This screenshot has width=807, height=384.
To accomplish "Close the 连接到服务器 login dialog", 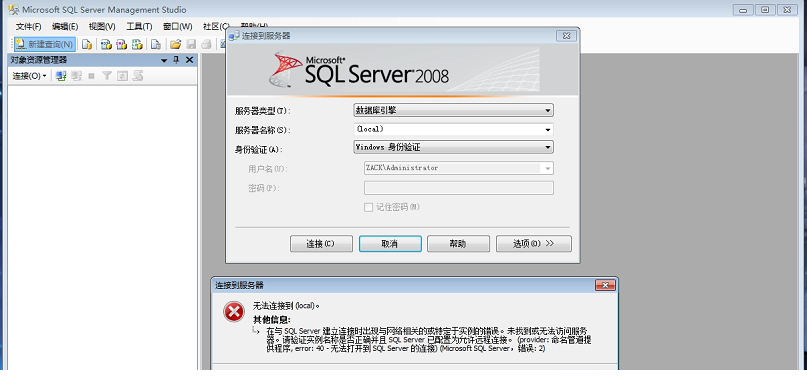I will [566, 36].
